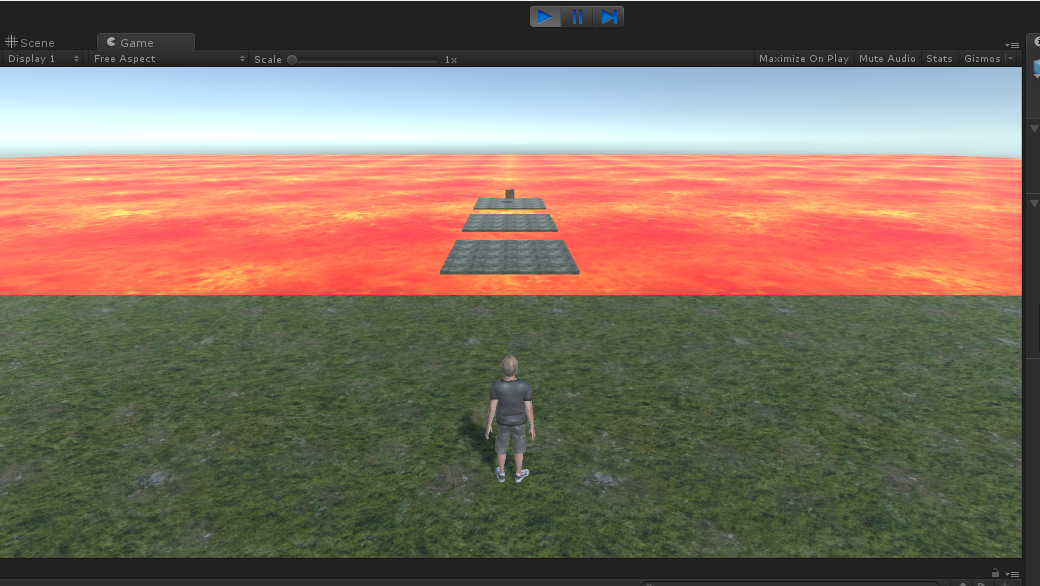Click the Scale slider handle

(x=292, y=60)
